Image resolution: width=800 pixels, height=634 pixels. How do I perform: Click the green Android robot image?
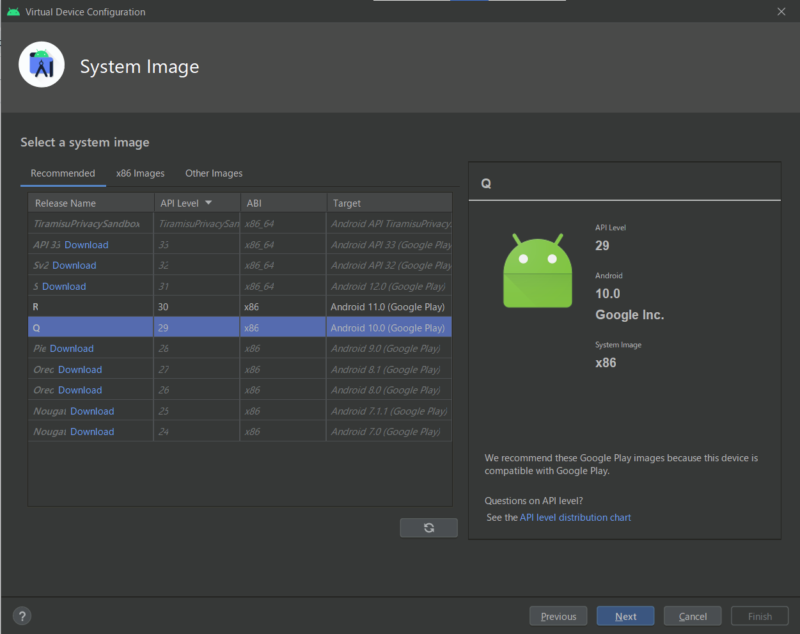(537, 270)
